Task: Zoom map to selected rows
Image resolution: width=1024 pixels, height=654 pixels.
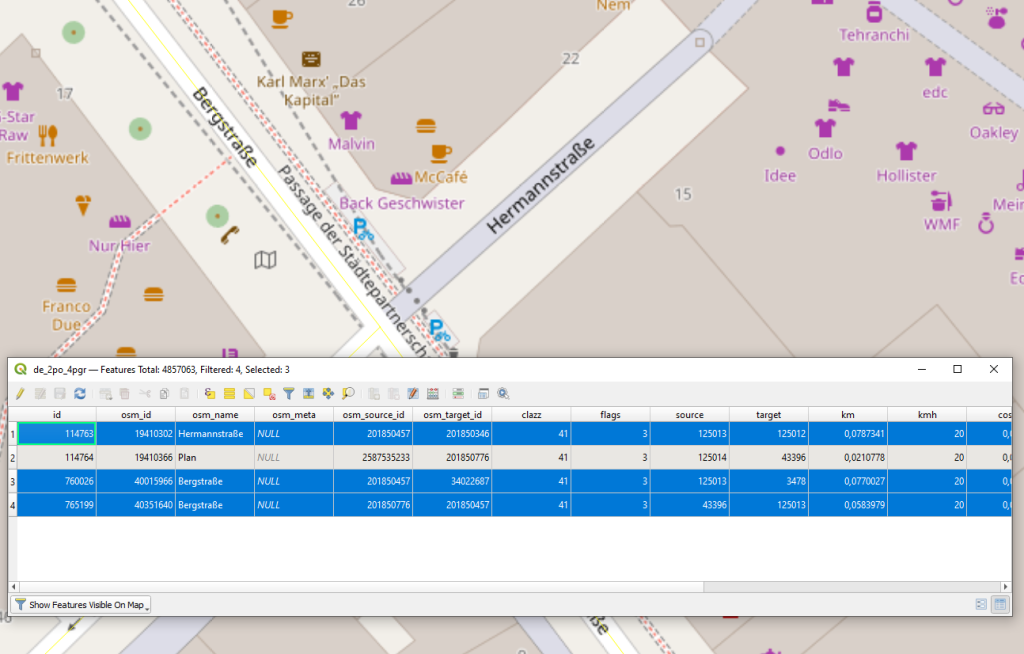Action: coord(349,394)
